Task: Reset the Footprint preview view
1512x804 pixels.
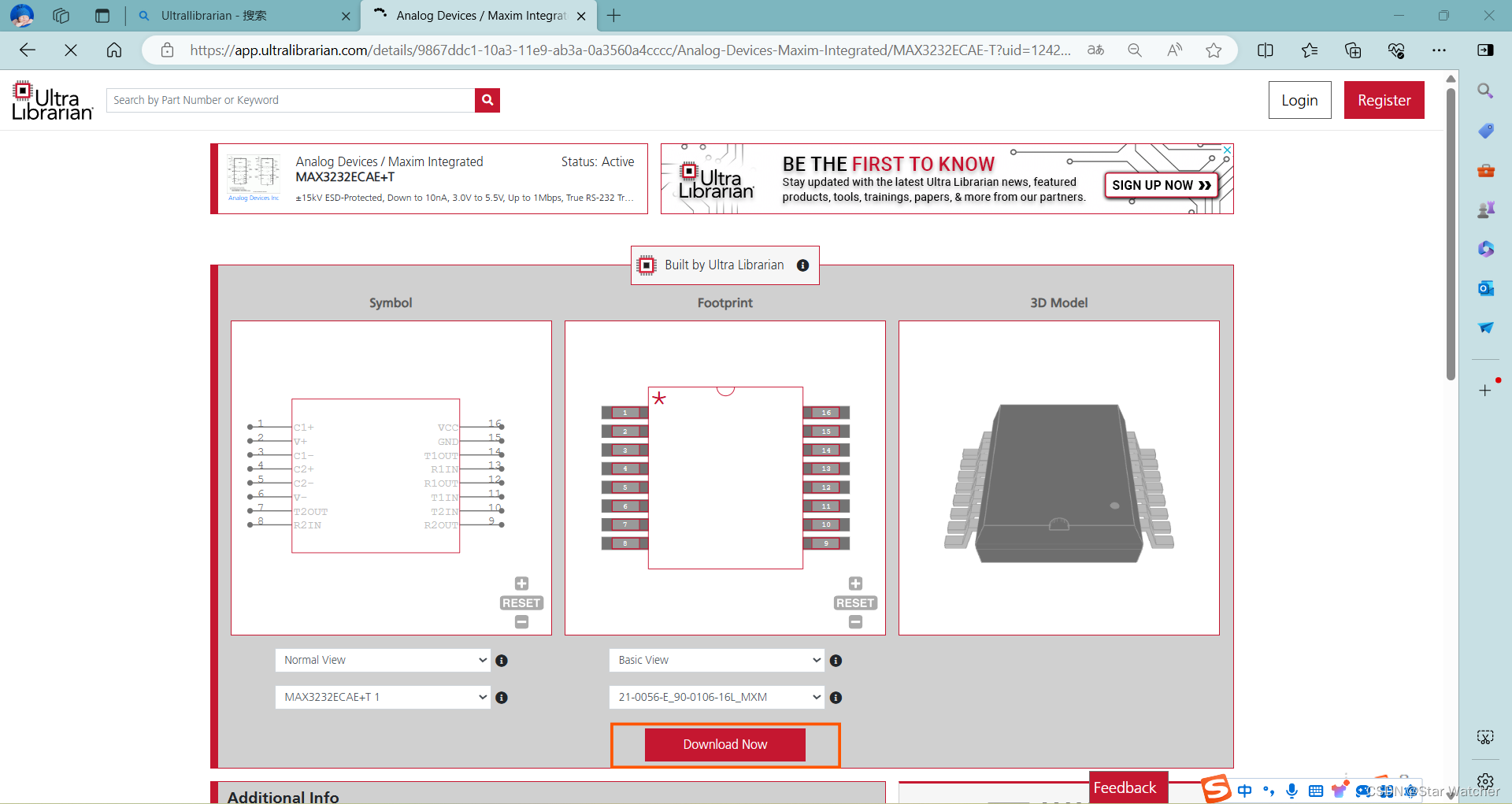Action: pyautogui.click(x=855, y=603)
